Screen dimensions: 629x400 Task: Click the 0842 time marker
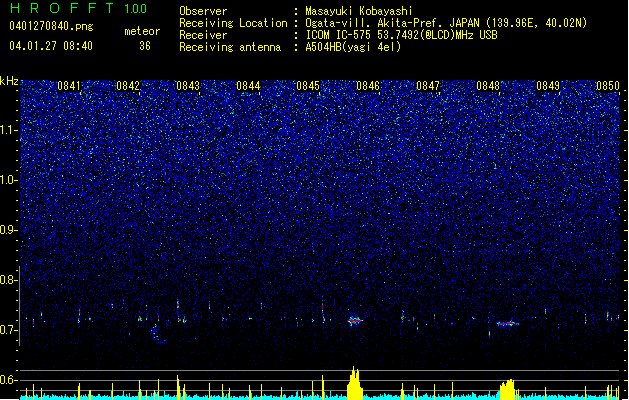point(128,85)
